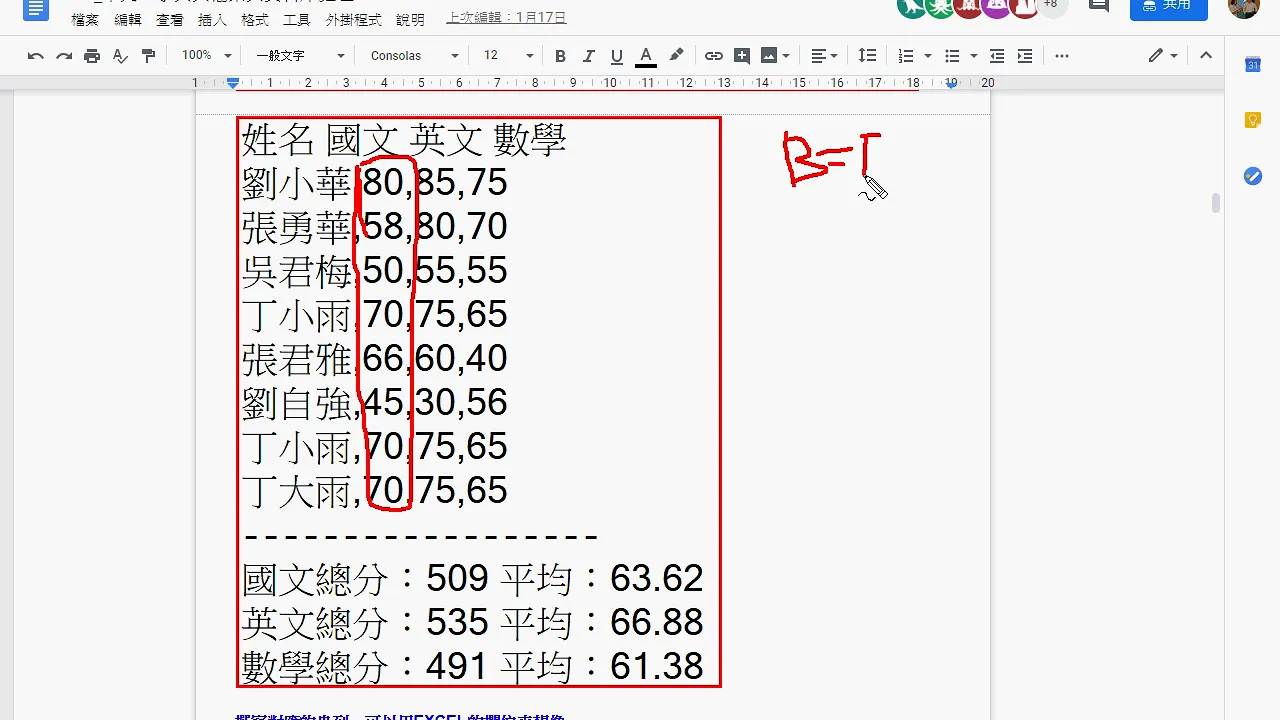Open the highlight color marker
This screenshot has height=720, width=1280.
[x=676, y=56]
